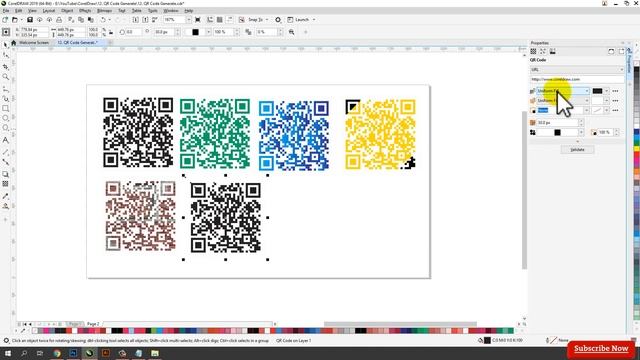Image resolution: width=640 pixels, height=360 pixels.
Task: Open the Object menu
Action: point(67,11)
